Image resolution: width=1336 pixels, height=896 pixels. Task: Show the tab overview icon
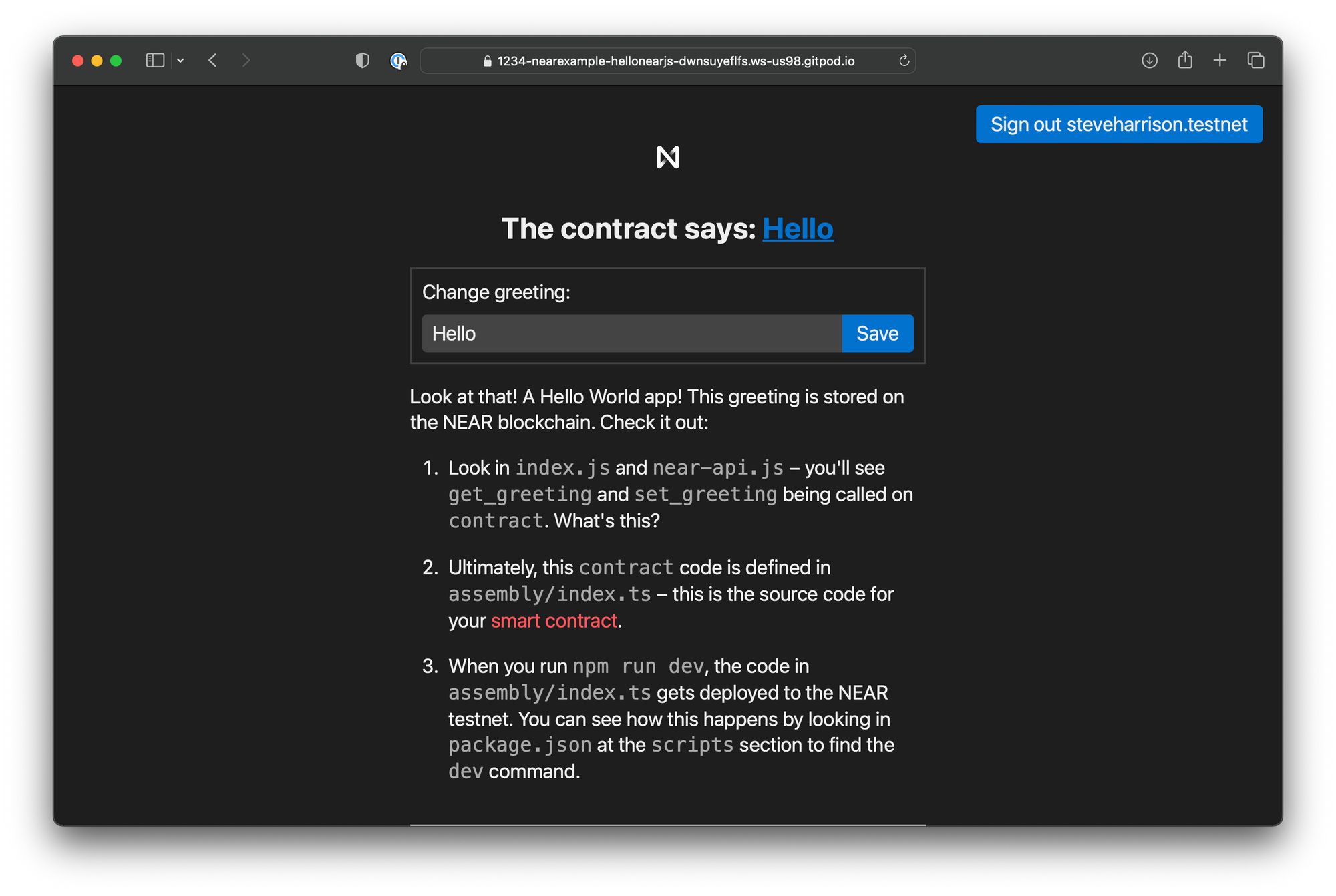tap(1256, 61)
